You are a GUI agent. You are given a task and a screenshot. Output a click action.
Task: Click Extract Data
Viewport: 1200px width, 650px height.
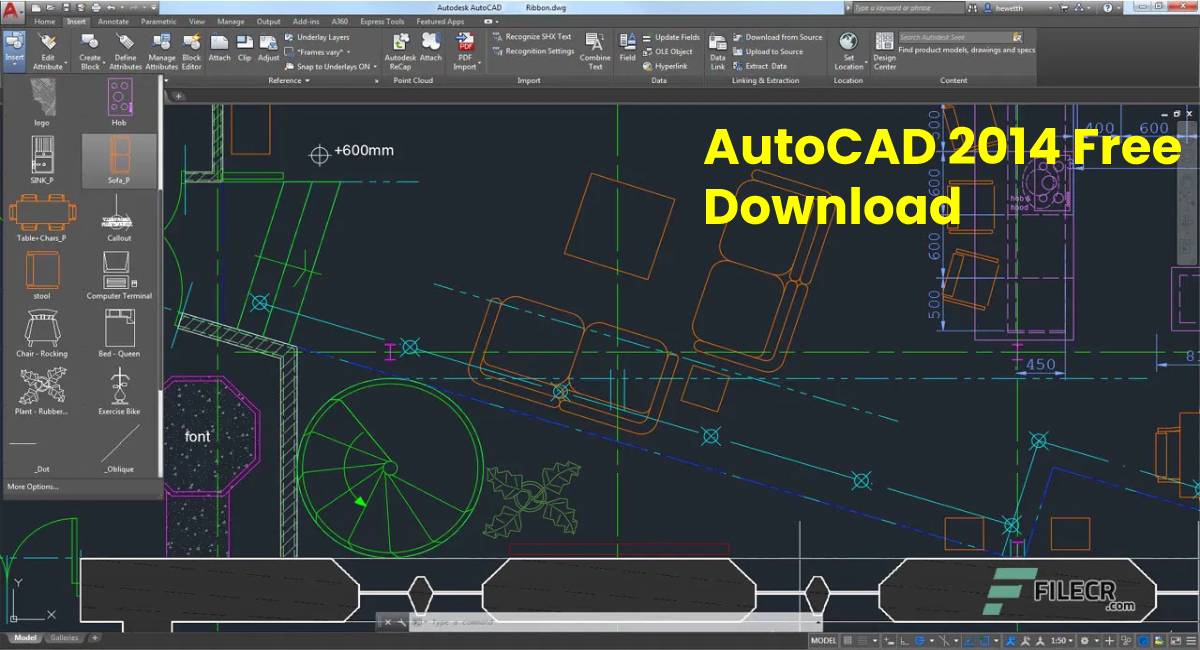click(760, 66)
